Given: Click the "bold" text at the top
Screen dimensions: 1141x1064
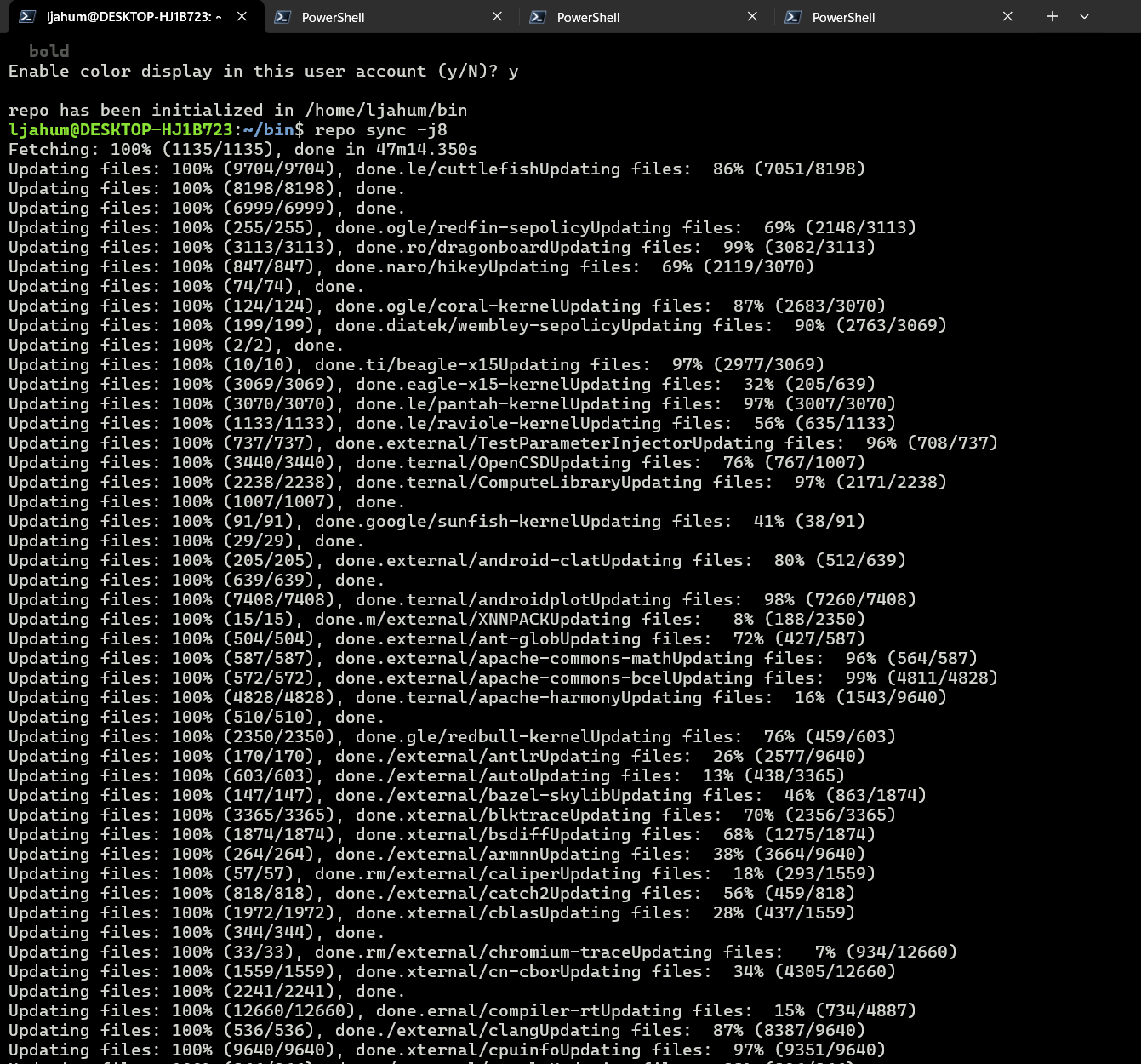Looking at the screenshot, I should 49,51.
